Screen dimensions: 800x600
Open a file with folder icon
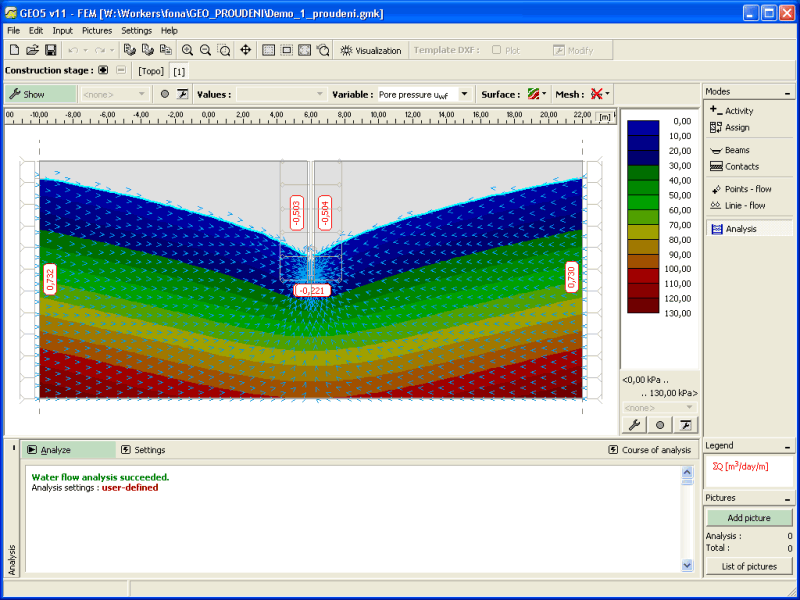[x=32, y=50]
